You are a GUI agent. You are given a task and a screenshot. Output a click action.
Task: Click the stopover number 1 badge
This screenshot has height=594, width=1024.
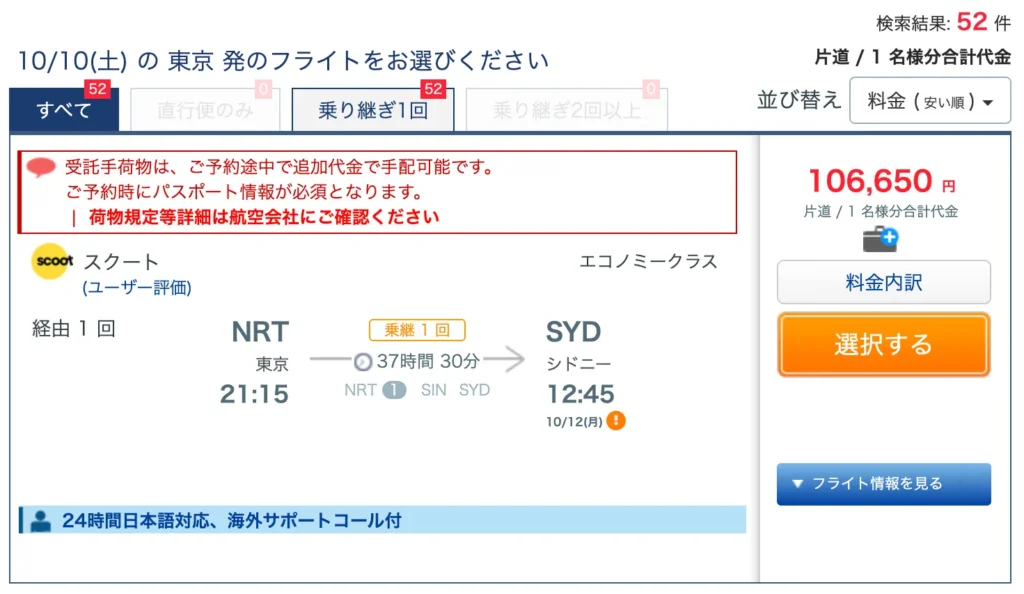tap(394, 390)
